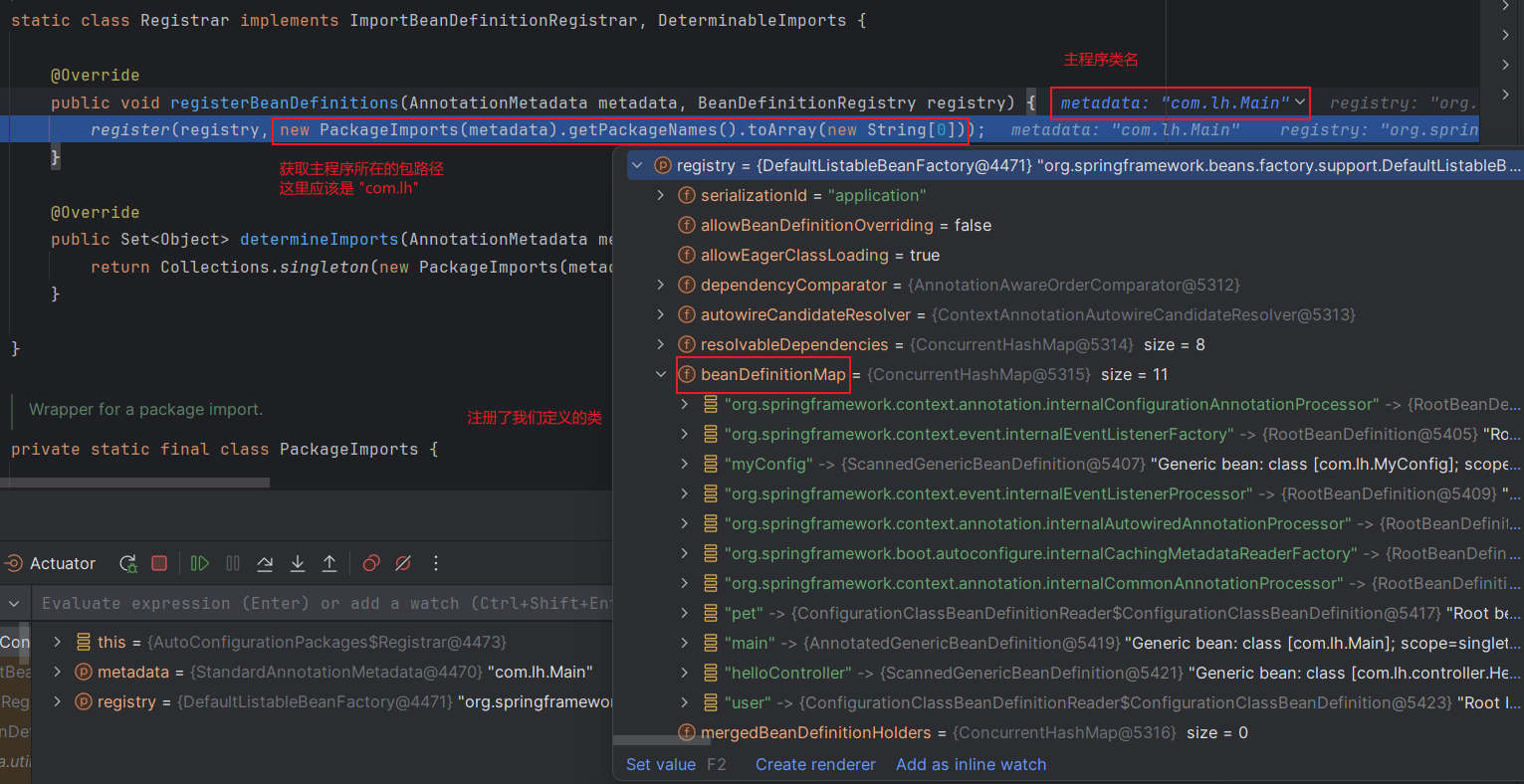Click the ImportBeanDefinitionRegistrar interface name

(x=494, y=20)
